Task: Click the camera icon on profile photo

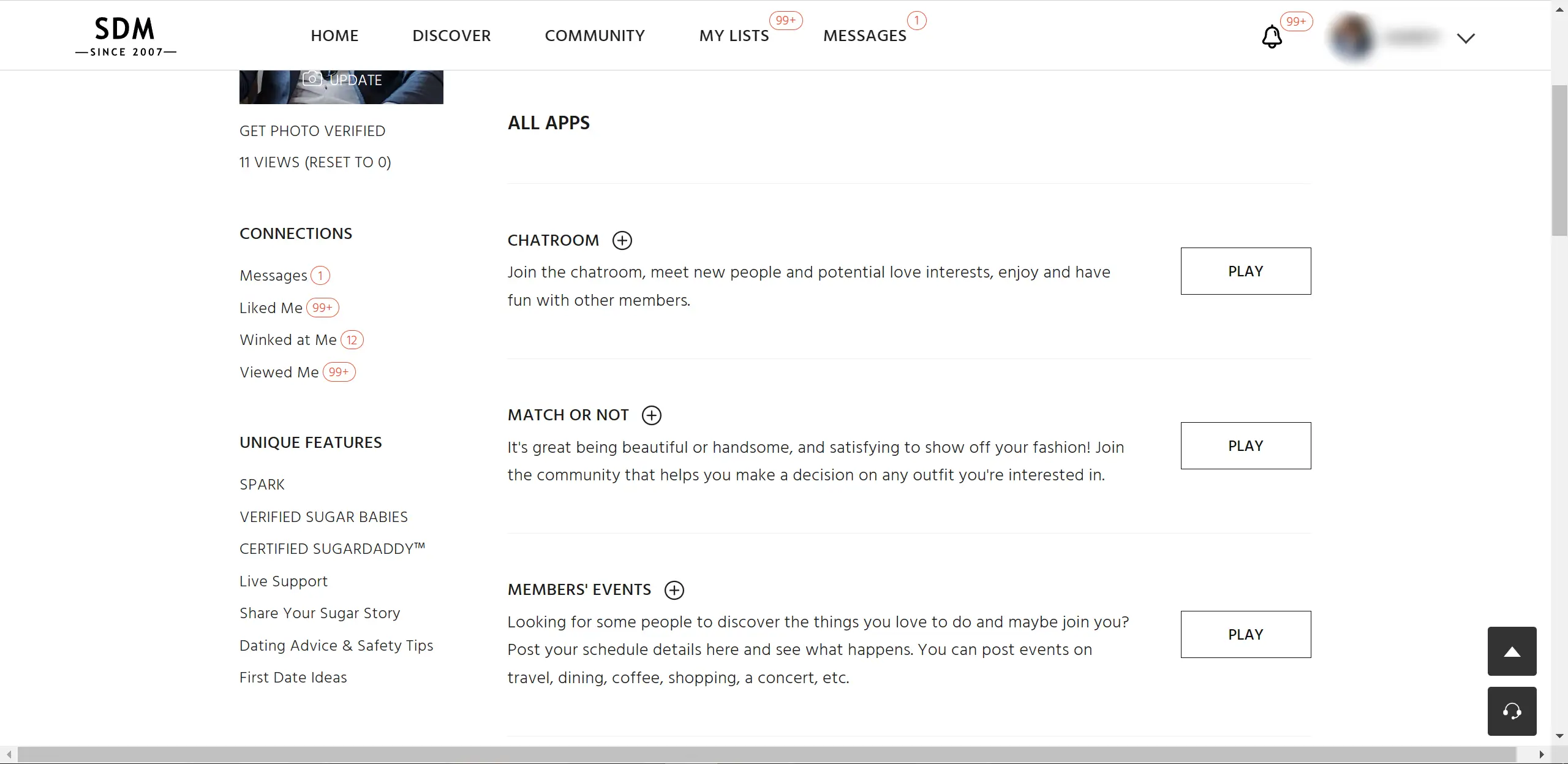Action: [x=312, y=79]
